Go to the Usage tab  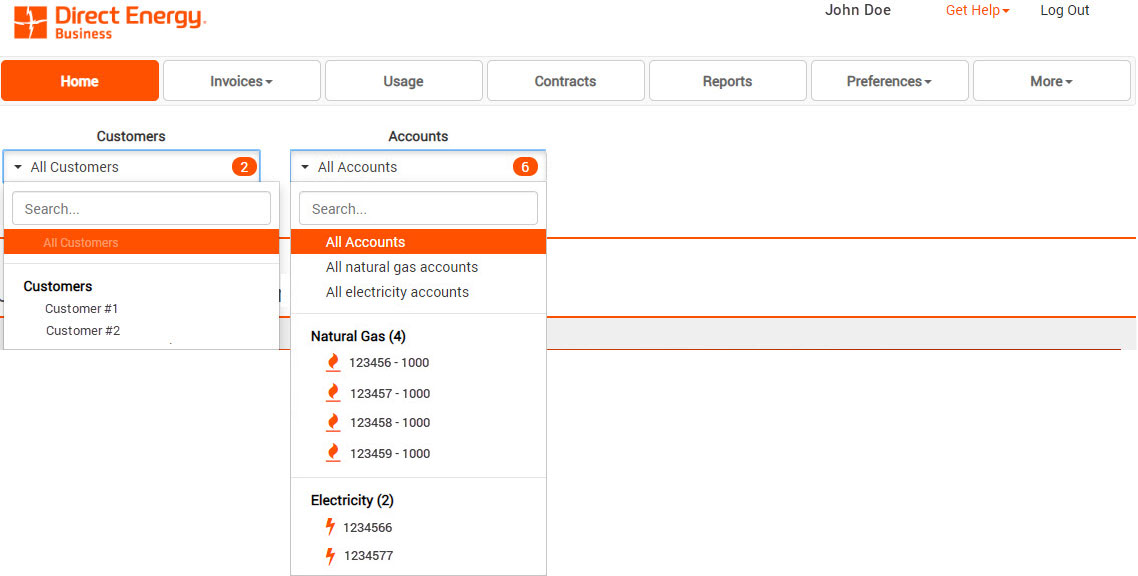click(x=404, y=81)
